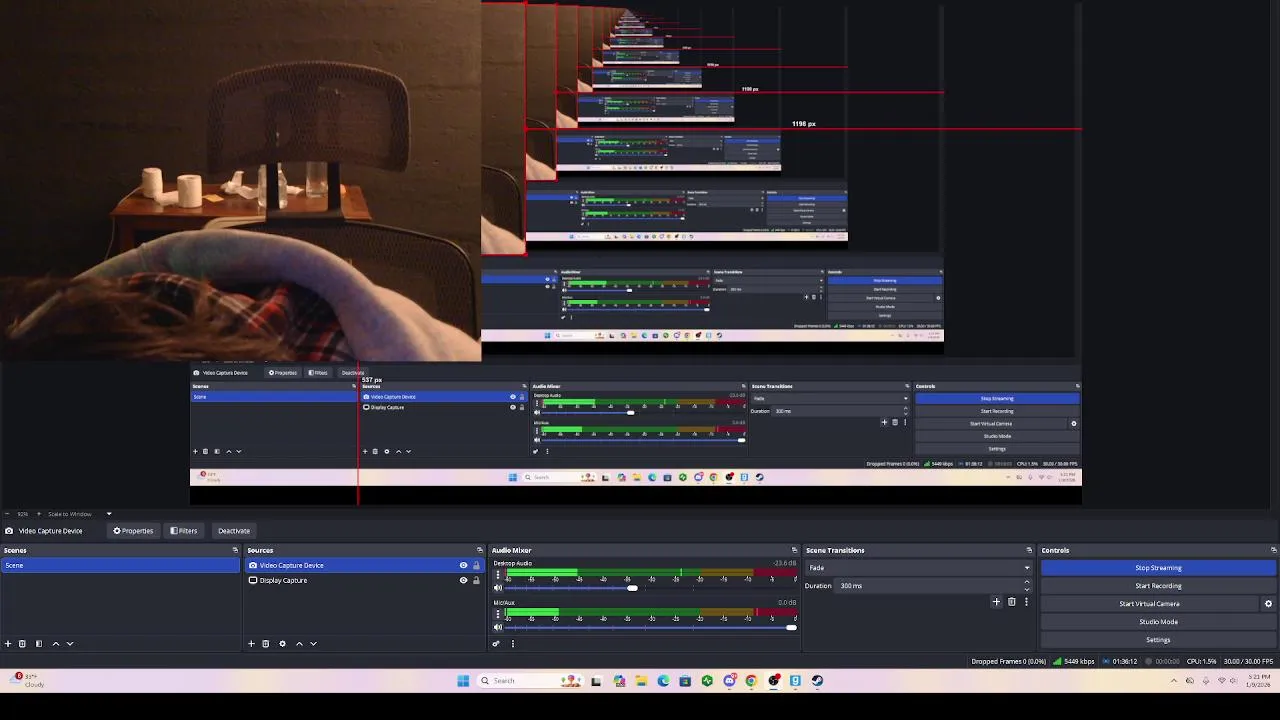Add a new scene with plus icon
Screen dimensions: 1280x720
click(x=8, y=644)
